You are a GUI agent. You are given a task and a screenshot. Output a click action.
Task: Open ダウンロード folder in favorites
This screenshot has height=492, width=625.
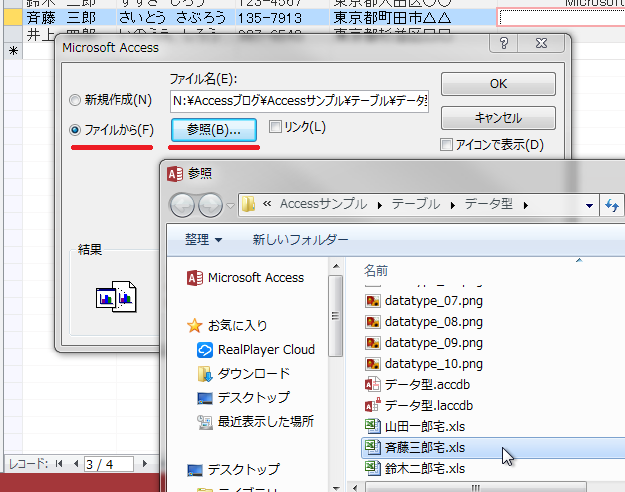coord(254,374)
